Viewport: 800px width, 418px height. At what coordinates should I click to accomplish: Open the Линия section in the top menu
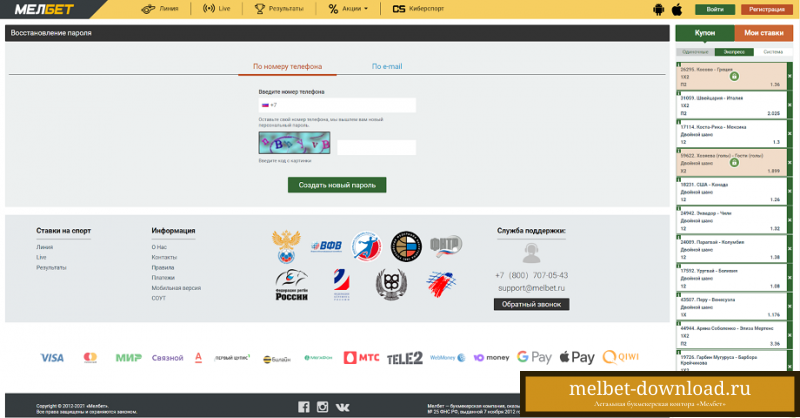click(160, 9)
